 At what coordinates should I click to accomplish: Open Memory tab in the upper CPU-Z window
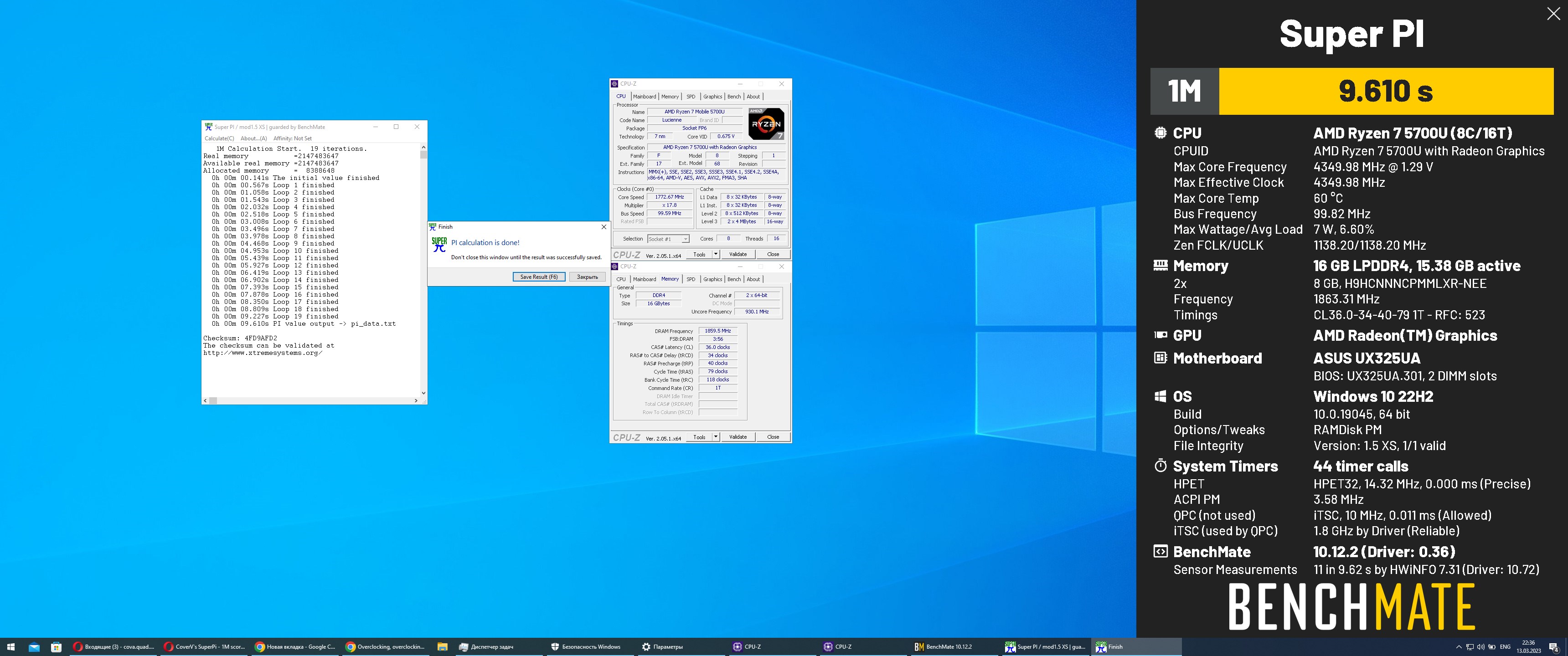670,96
